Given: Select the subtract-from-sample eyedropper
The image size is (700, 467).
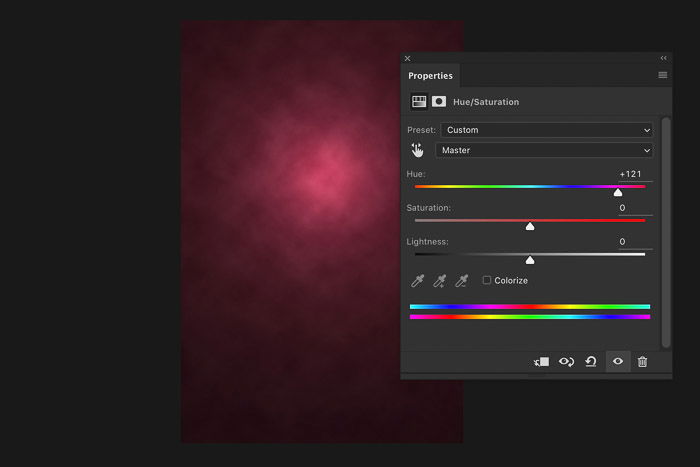Looking at the screenshot, I should (x=461, y=281).
